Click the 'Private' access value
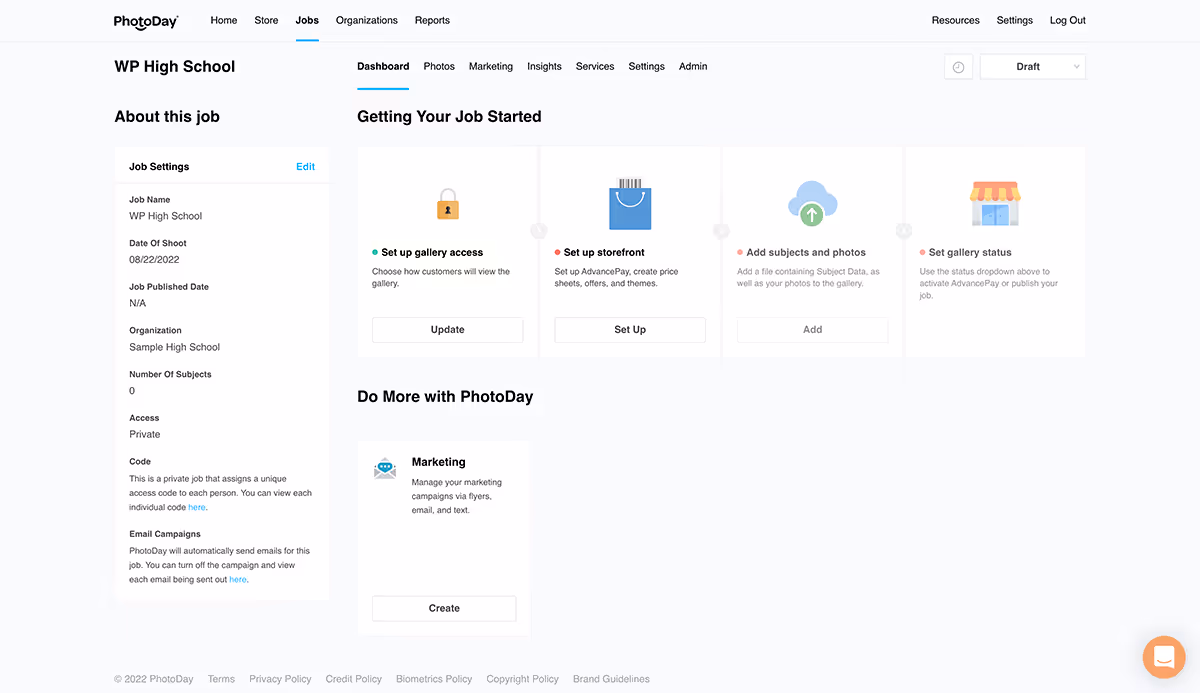This screenshot has height=693, width=1200. [x=145, y=434]
